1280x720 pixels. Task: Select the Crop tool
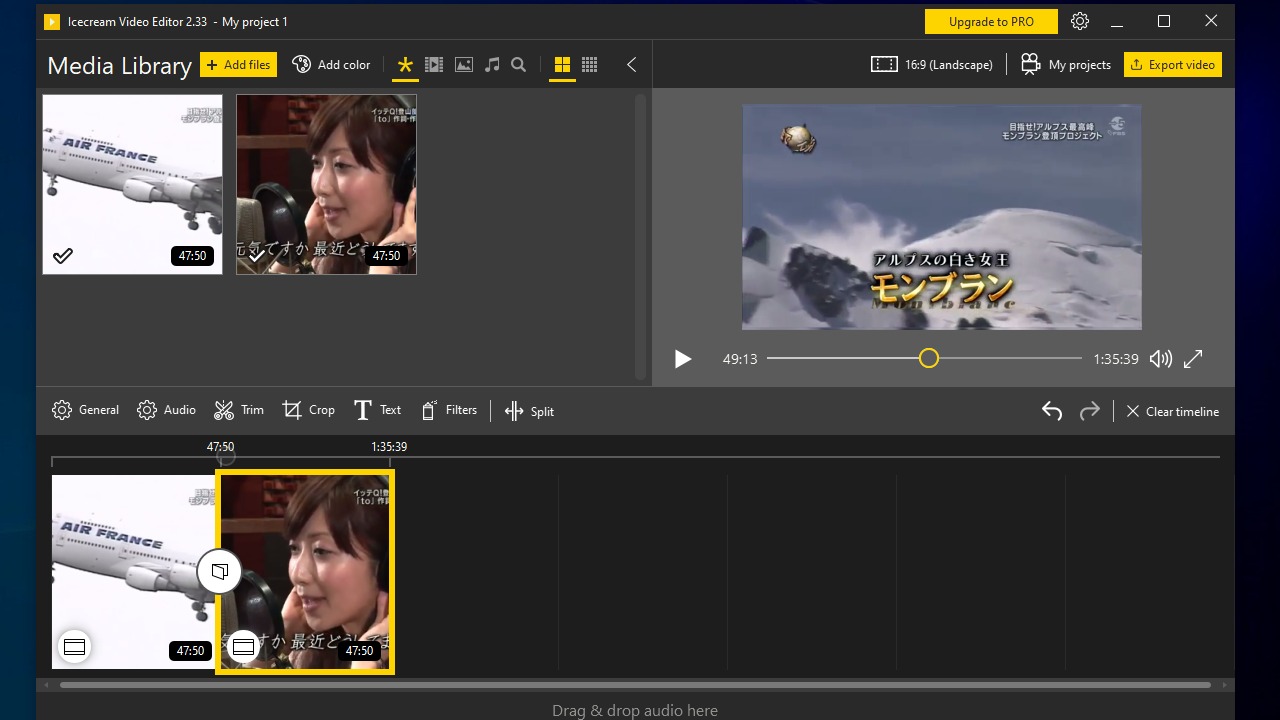(x=308, y=410)
